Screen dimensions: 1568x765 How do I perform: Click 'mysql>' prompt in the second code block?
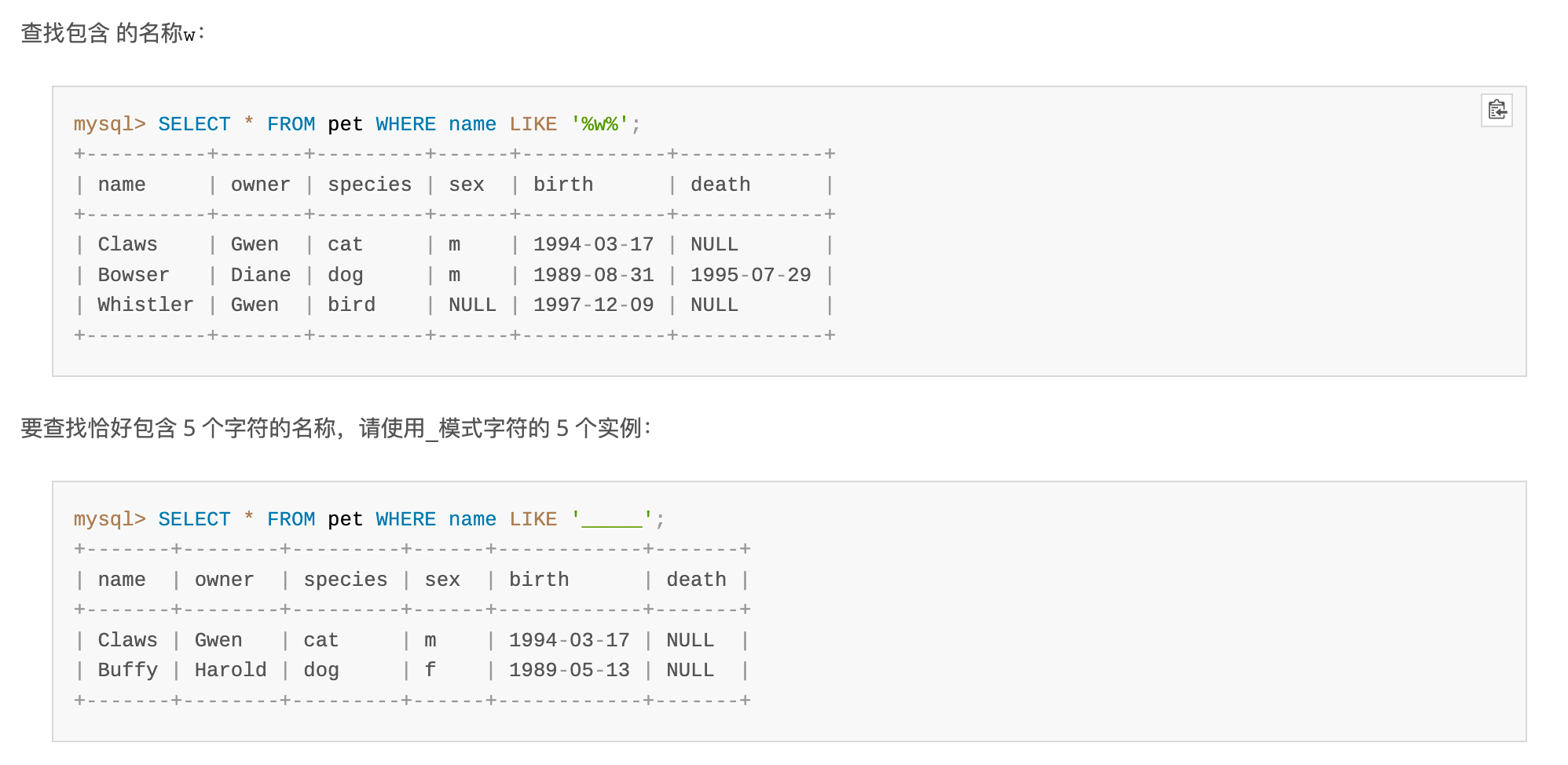[x=109, y=519]
